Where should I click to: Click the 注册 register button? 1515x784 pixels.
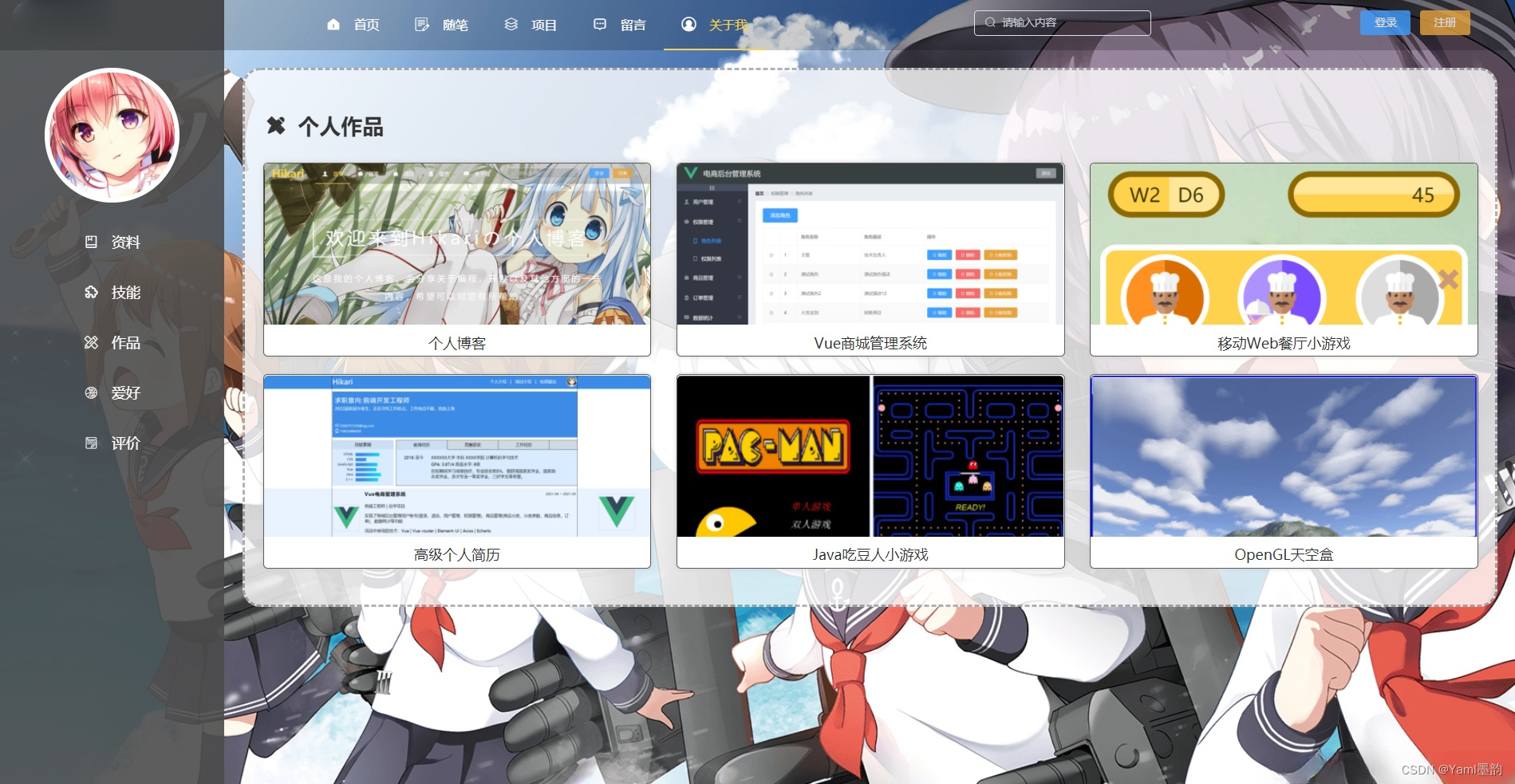click(1445, 22)
